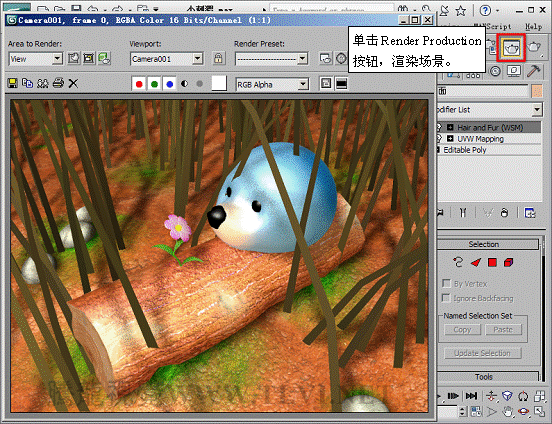Click the Orbit viewport icon
This screenshot has width=552, height=424.
point(523,411)
